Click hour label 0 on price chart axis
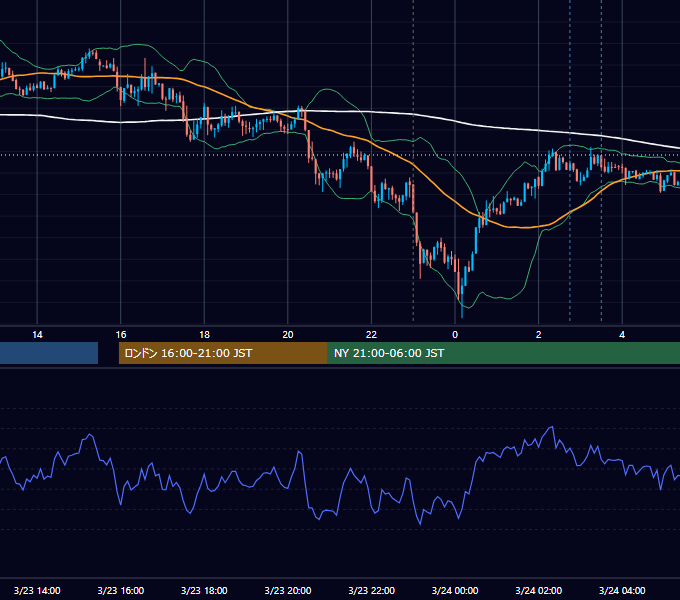 (455, 335)
